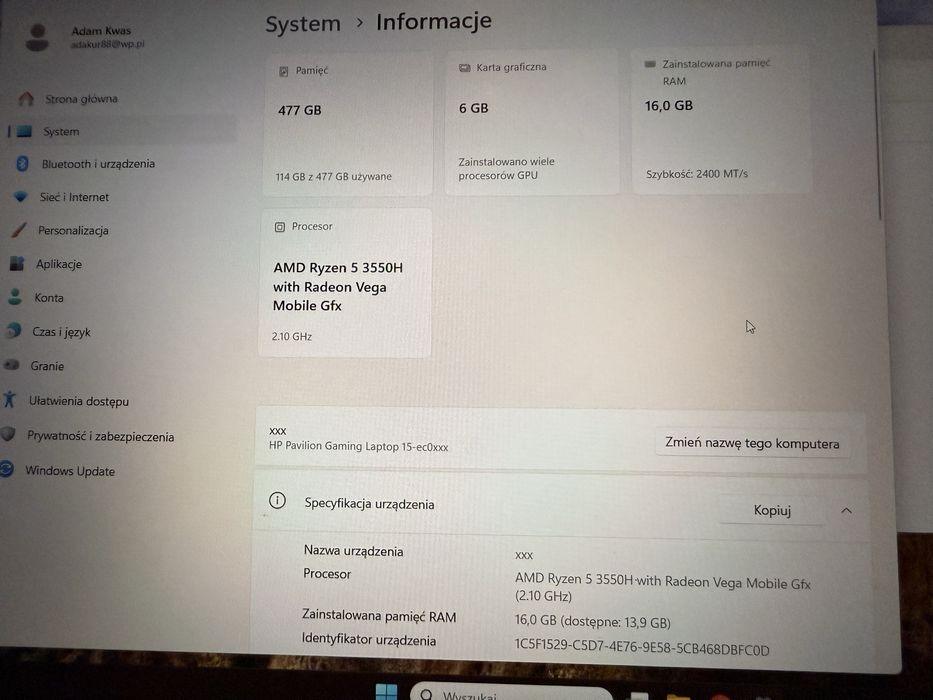Screen dimensions: 933x700
Task: Click the Pamięć storage icon
Action: click(x=284, y=71)
